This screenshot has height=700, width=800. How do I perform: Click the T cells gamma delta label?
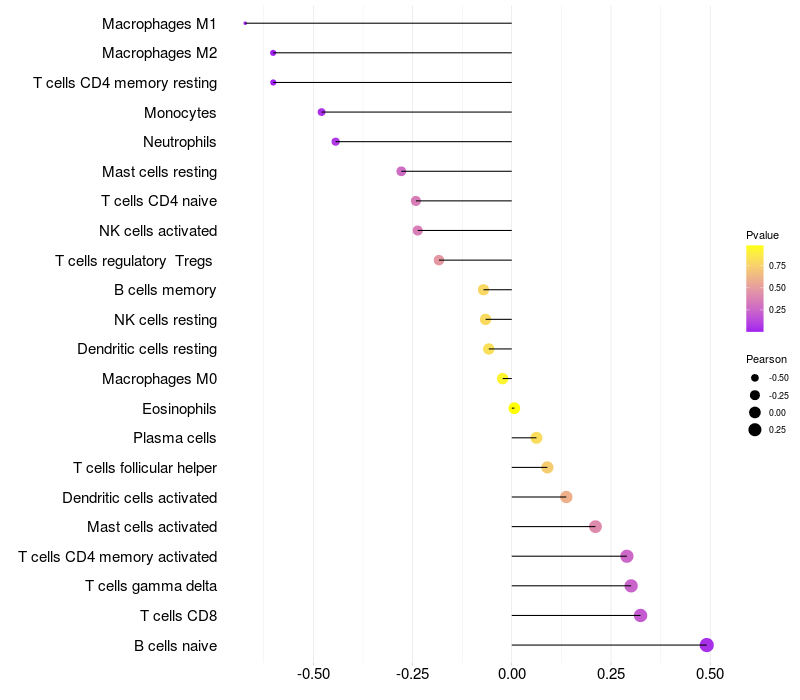(151, 586)
